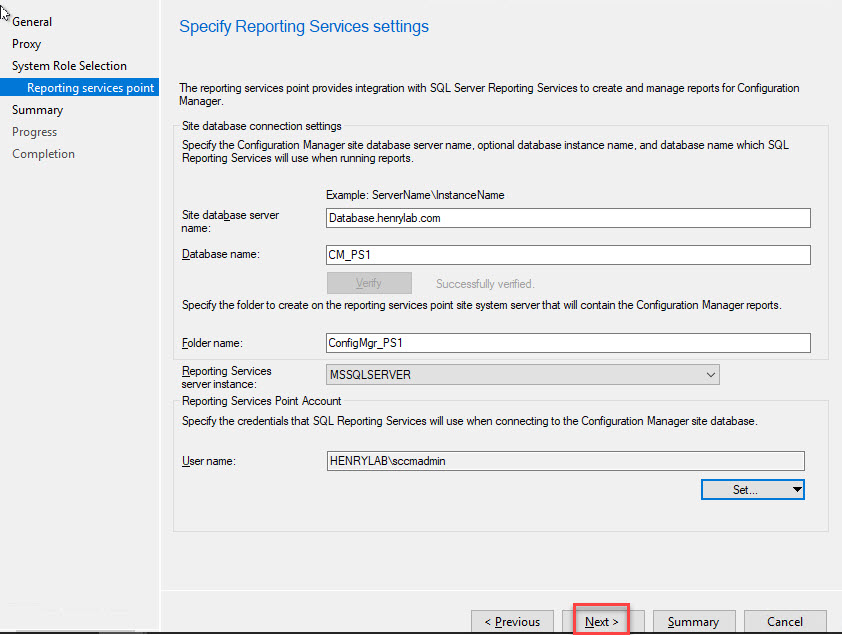Viewport: 842px width, 635px height.
Task: Select the User name field
Action: click(x=564, y=461)
